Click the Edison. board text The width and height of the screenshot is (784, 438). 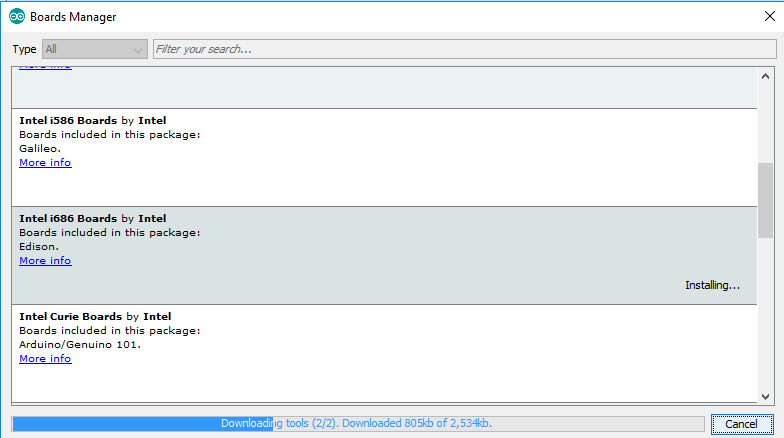click(x=39, y=246)
